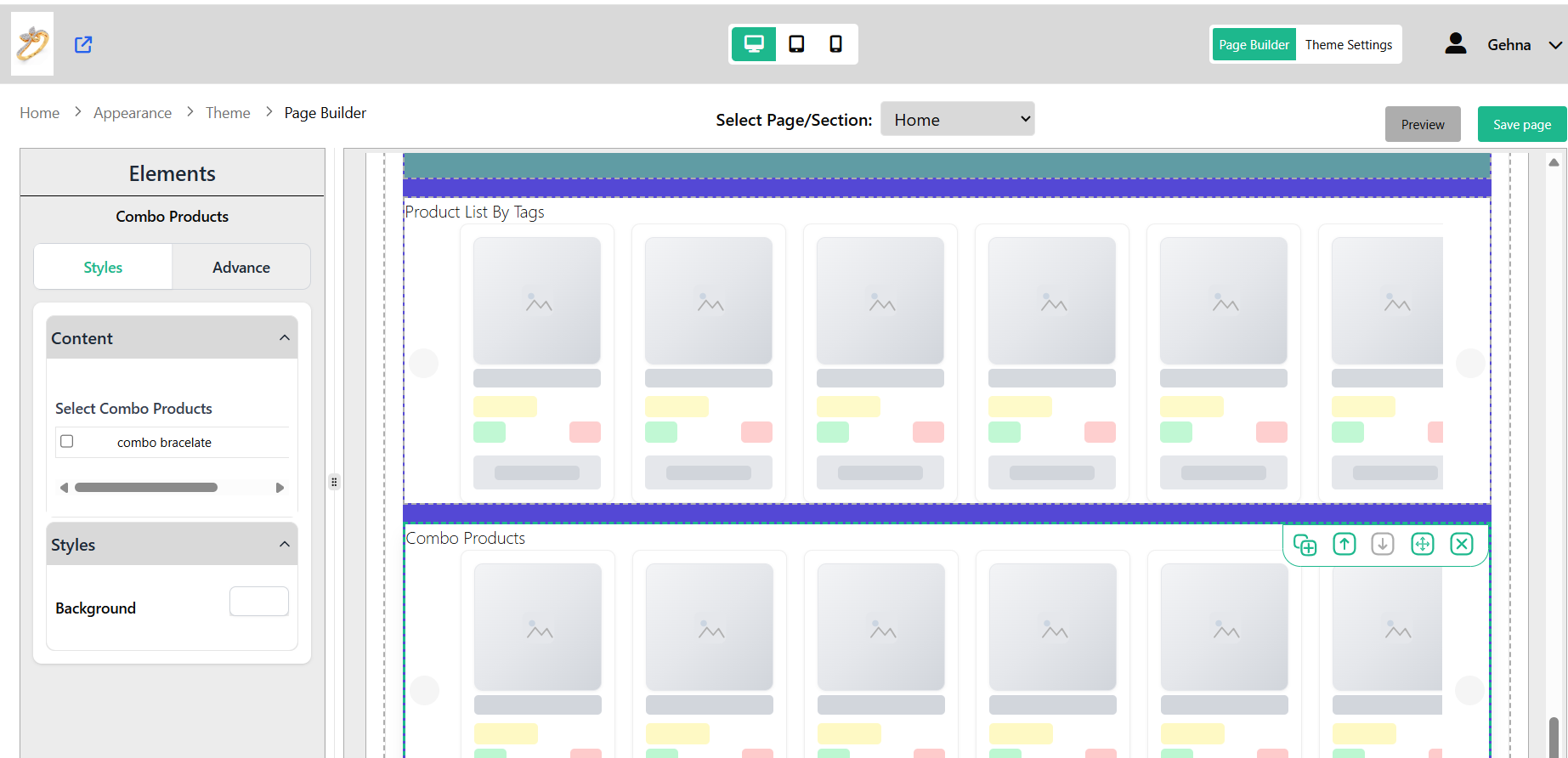Select the Product List By Tags heading
1568x758 pixels.
(x=474, y=212)
